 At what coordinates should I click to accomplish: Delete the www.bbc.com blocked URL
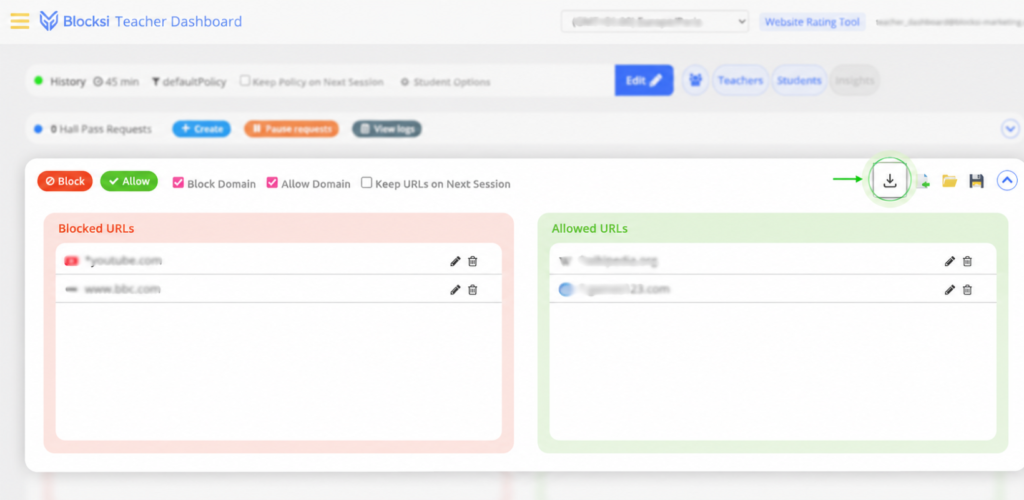point(473,290)
